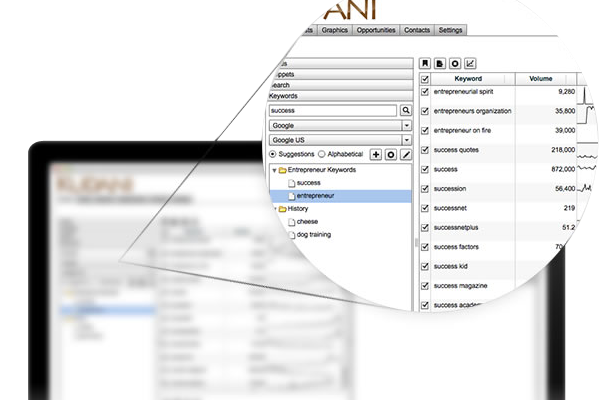Click the History folder icon

(x=283, y=209)
